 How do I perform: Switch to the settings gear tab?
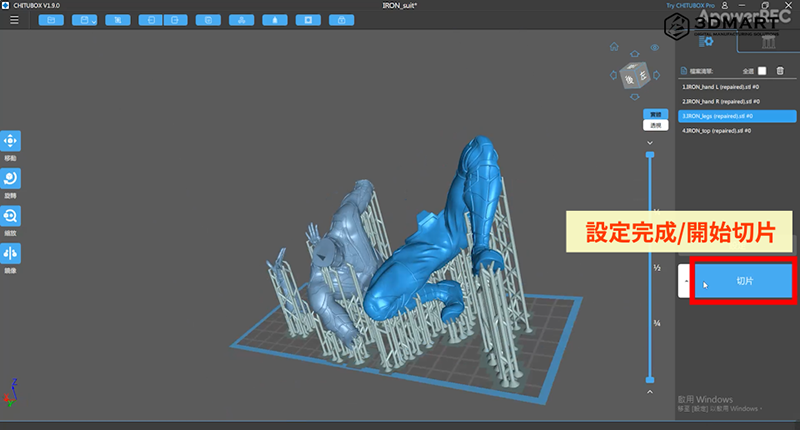(x=706, y=41)
